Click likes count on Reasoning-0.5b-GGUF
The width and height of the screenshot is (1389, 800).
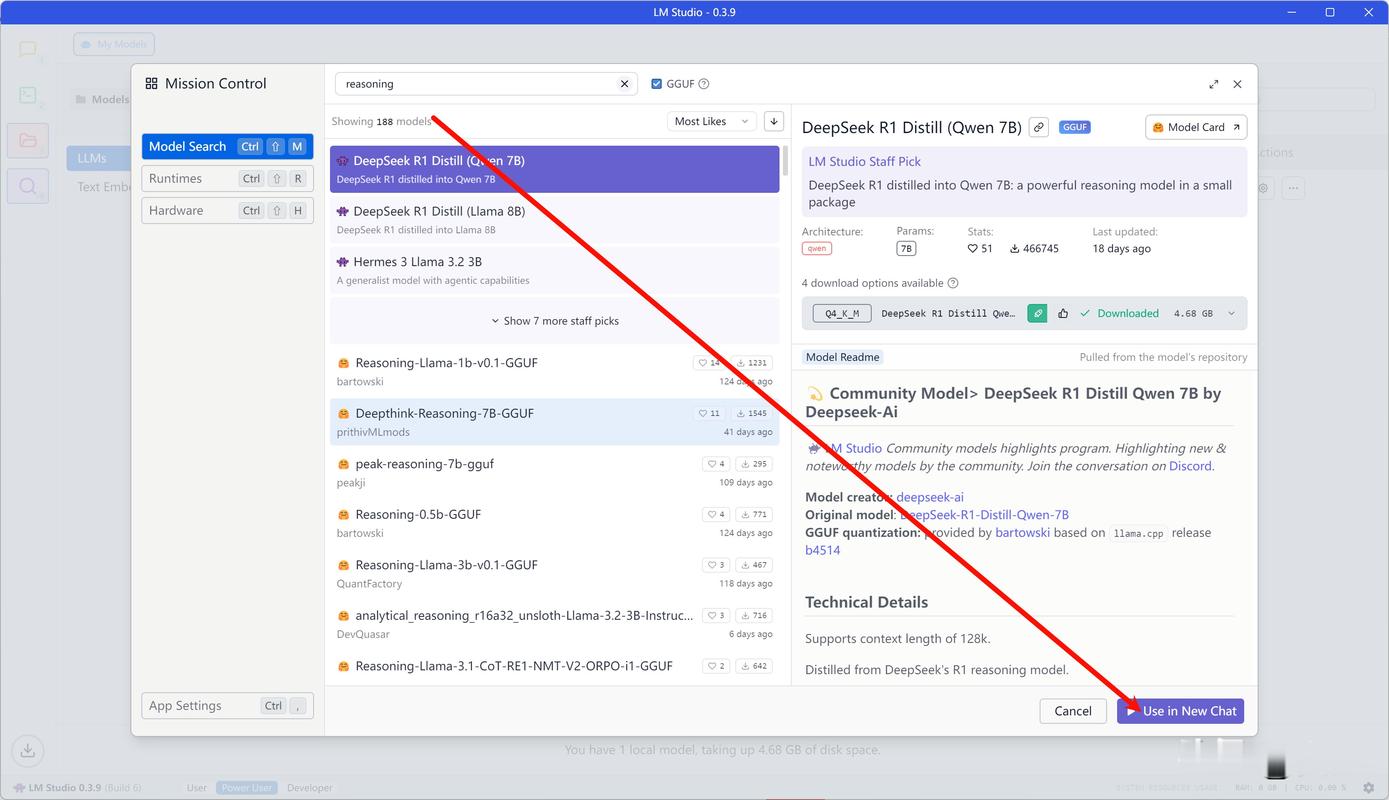(x=716, y=514)
